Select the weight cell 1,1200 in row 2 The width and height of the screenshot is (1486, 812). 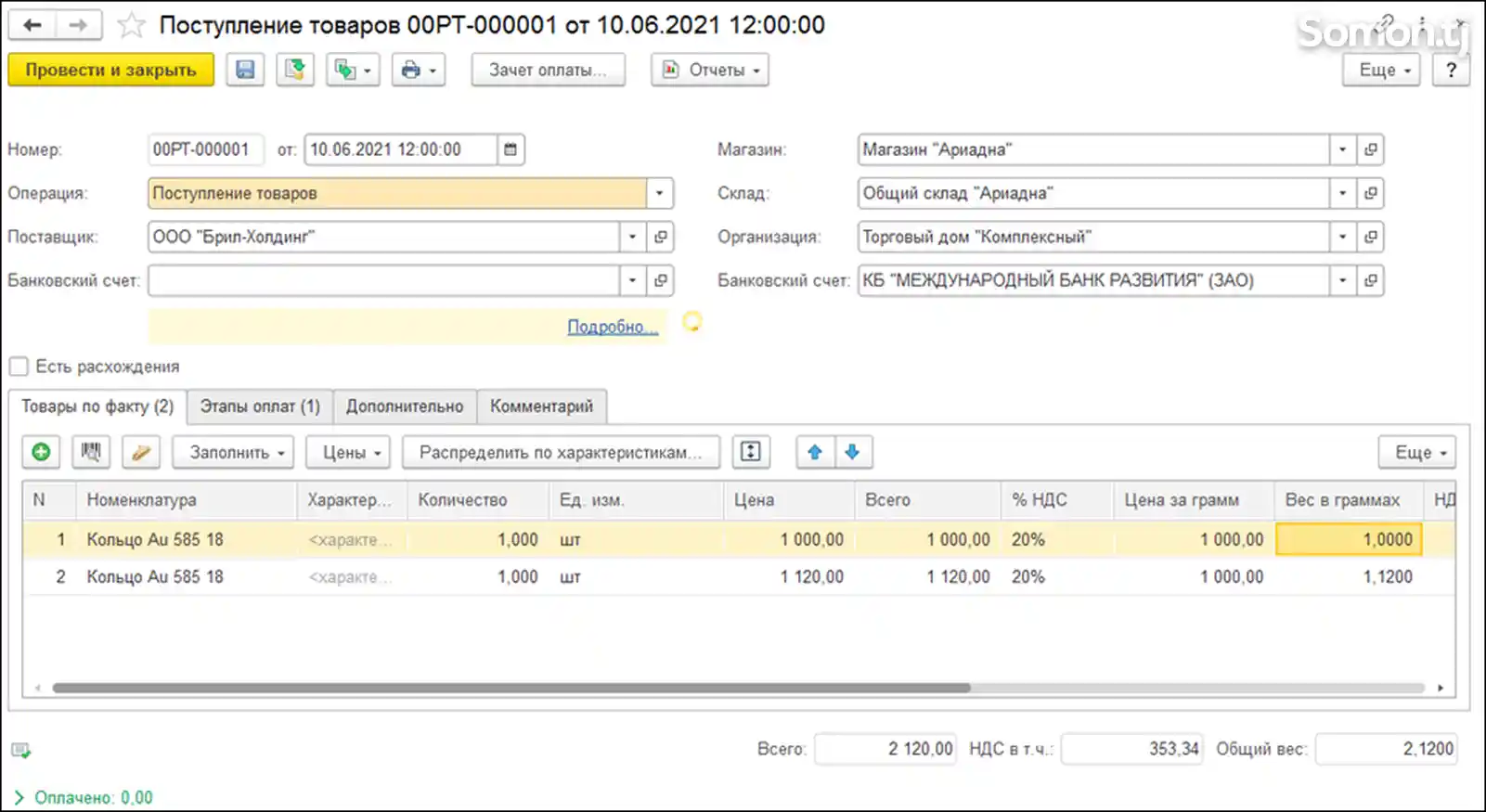click(1349, 576)
